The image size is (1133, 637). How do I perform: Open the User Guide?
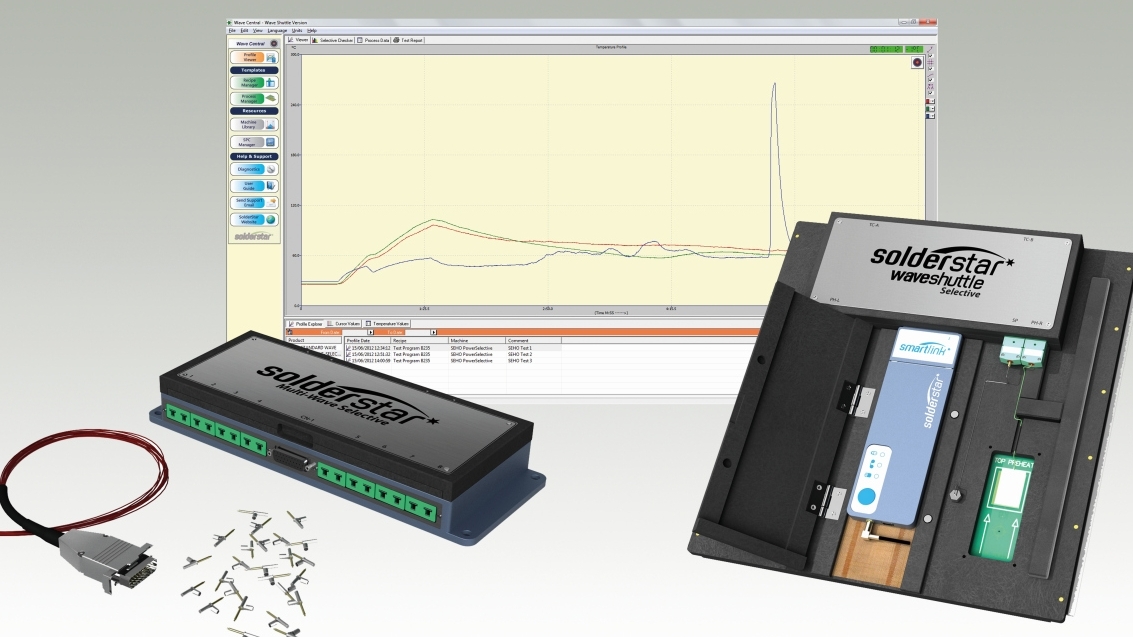click(254, 186)
